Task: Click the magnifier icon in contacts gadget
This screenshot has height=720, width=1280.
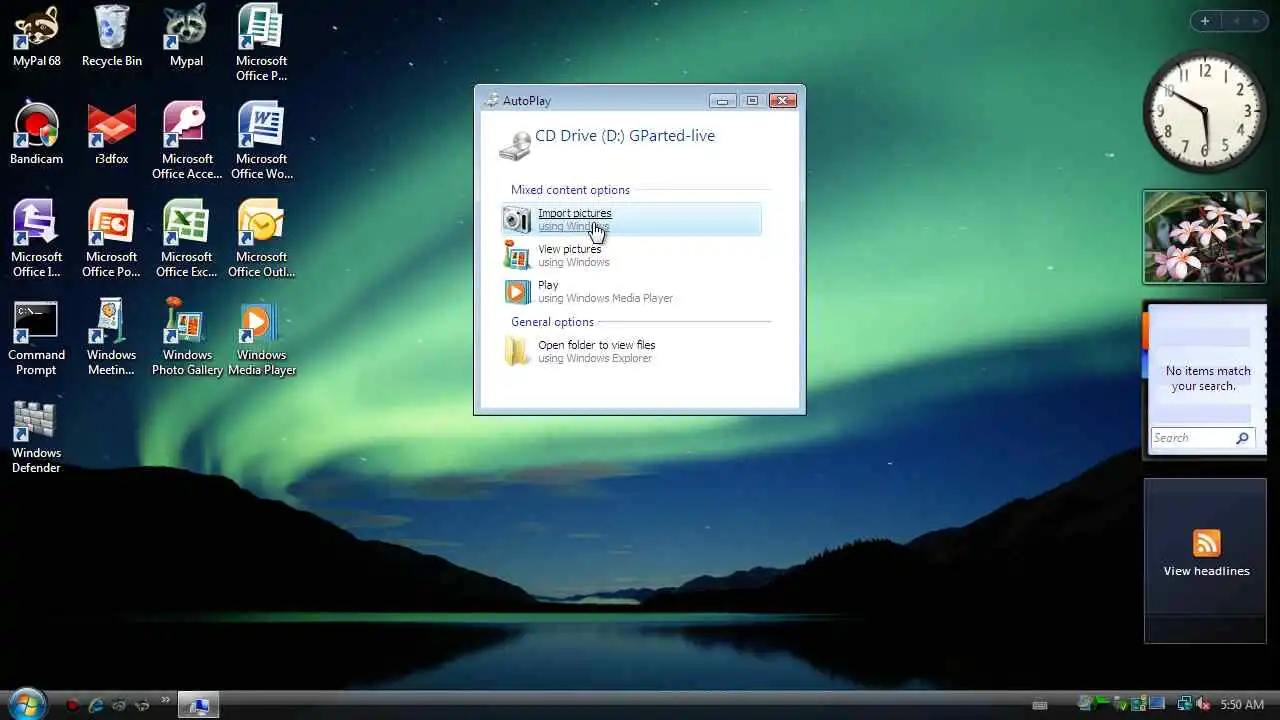Action: pyautogui.click(x=1242, y=438)
